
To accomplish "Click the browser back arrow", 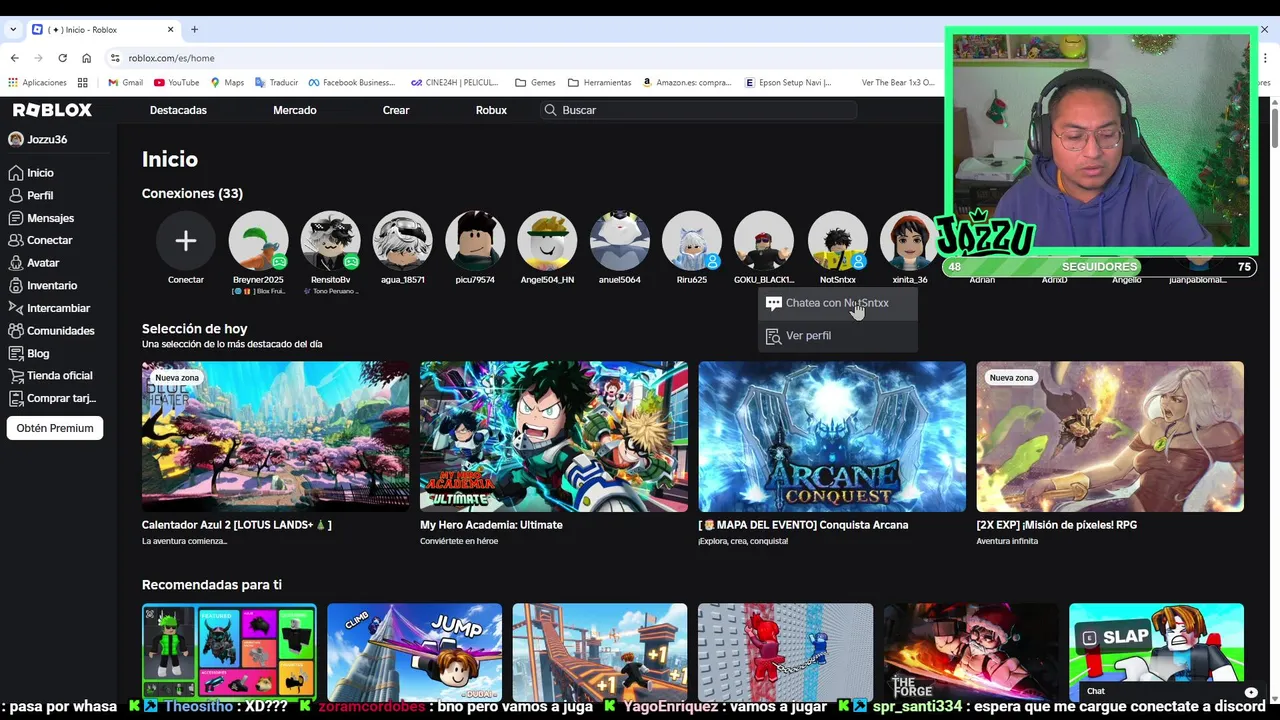I will [x=14, y=58].
